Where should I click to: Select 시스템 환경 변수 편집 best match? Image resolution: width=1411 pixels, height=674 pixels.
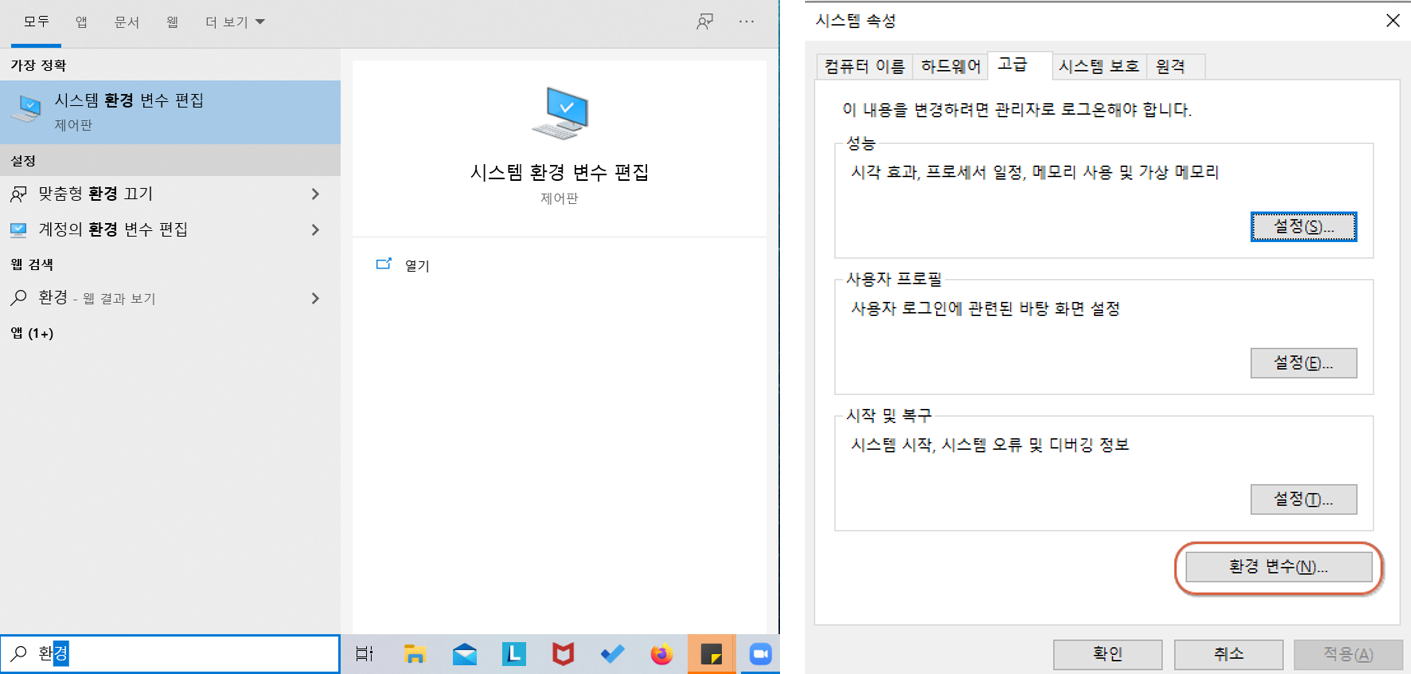click(x=170, y=111)
